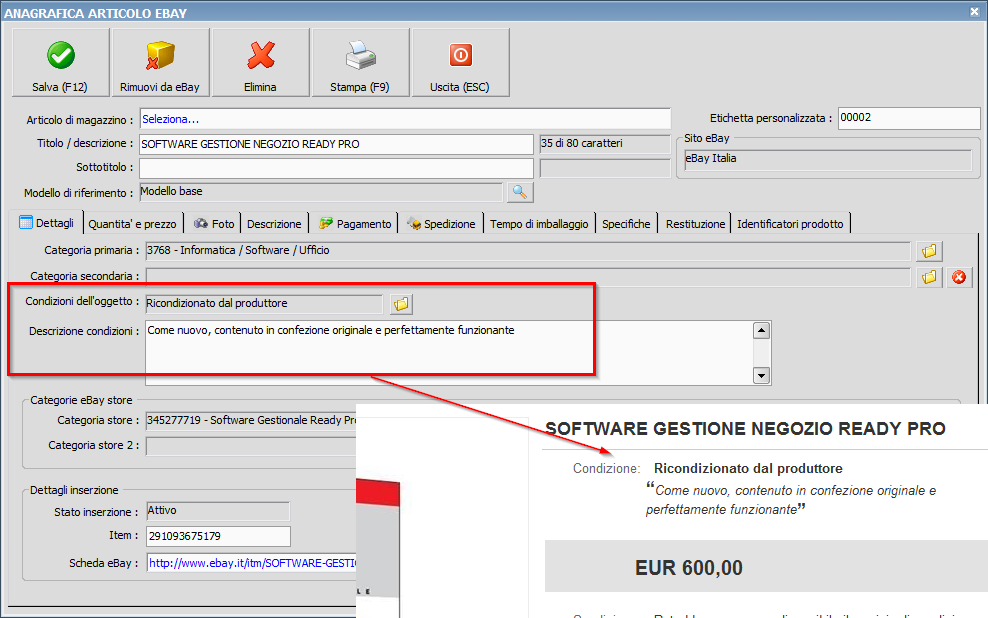The image size is (988, 618).
Task: Click the Salva (F12) button
Action: tap(60, 62)
